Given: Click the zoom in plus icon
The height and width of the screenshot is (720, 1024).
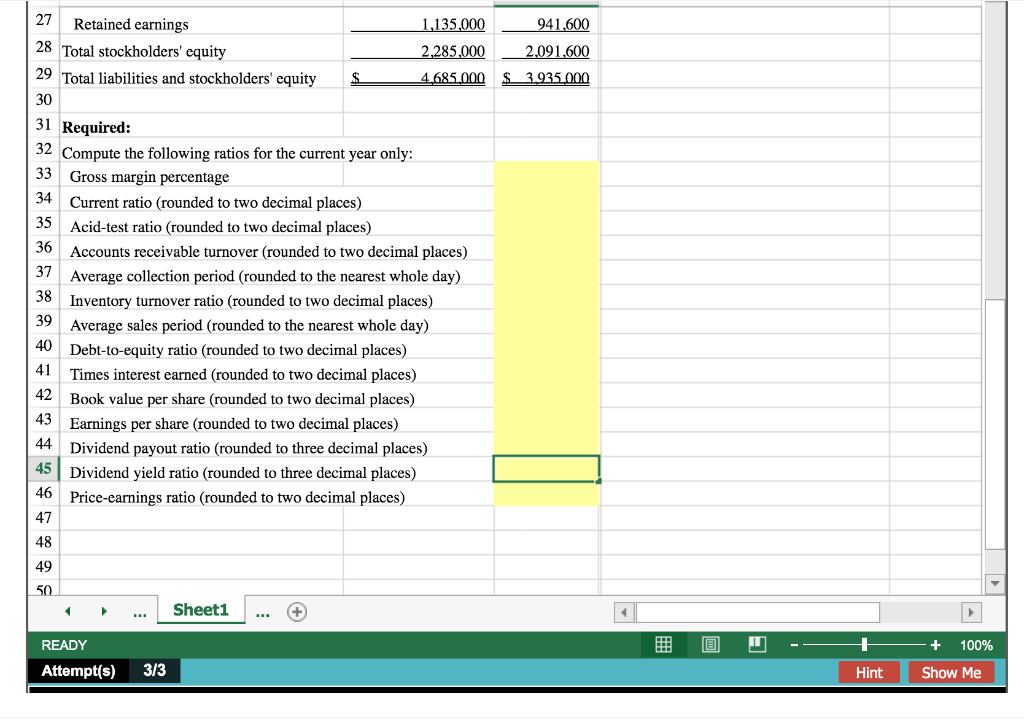Looking at the screenshot, I should click(936, 645).
